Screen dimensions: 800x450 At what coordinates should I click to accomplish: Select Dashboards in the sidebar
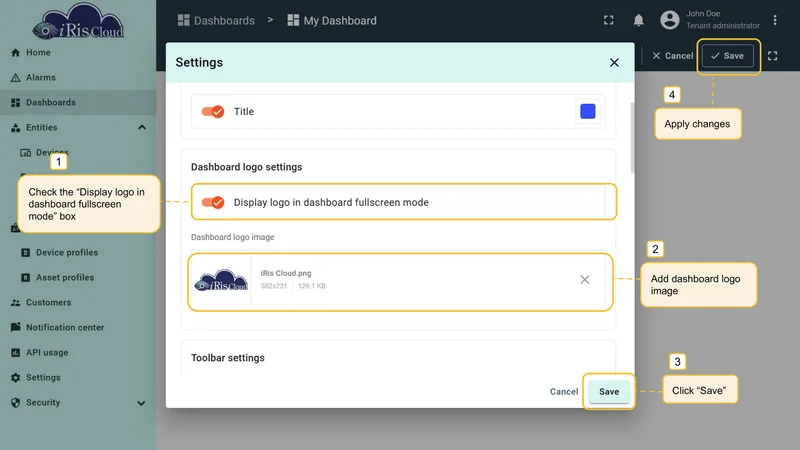[78, 103]
